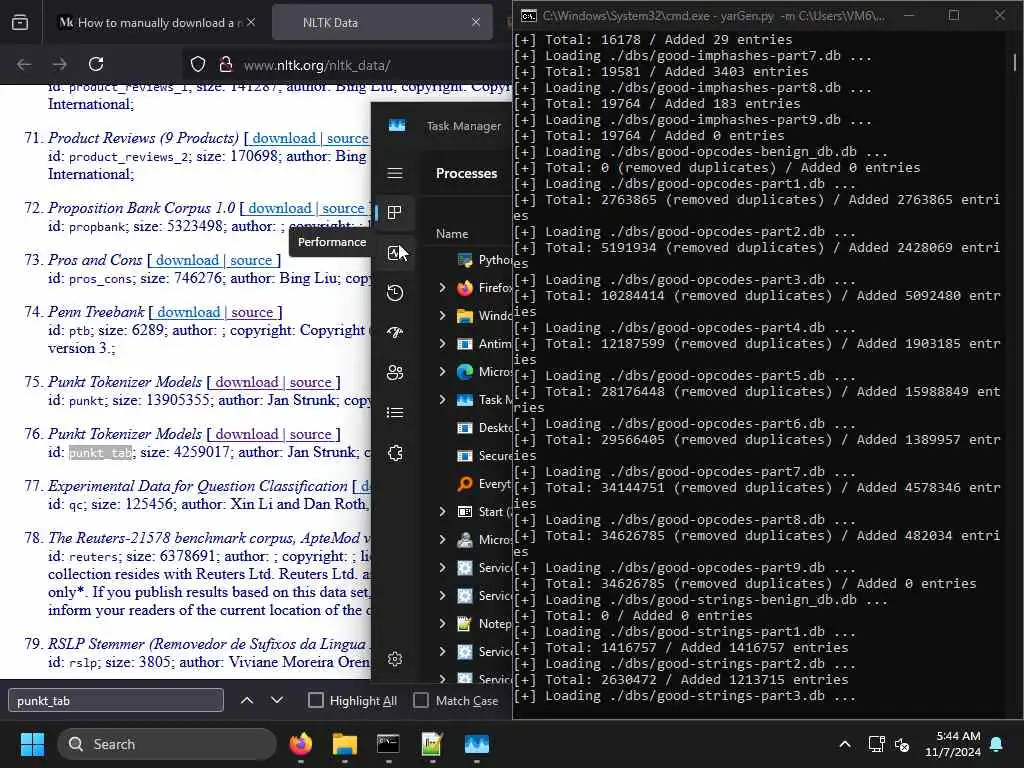Open source link for punkt_tab Tokenizer Models
Screen dimensions: 1024x768
click(x=310, y=434)
